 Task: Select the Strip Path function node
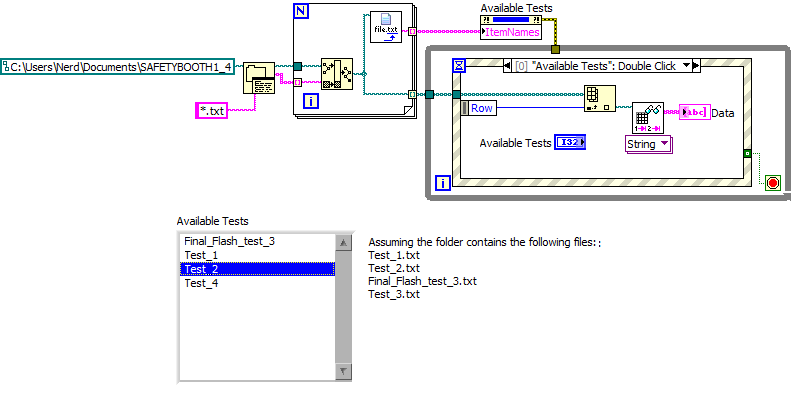click(x=336, y=74)
